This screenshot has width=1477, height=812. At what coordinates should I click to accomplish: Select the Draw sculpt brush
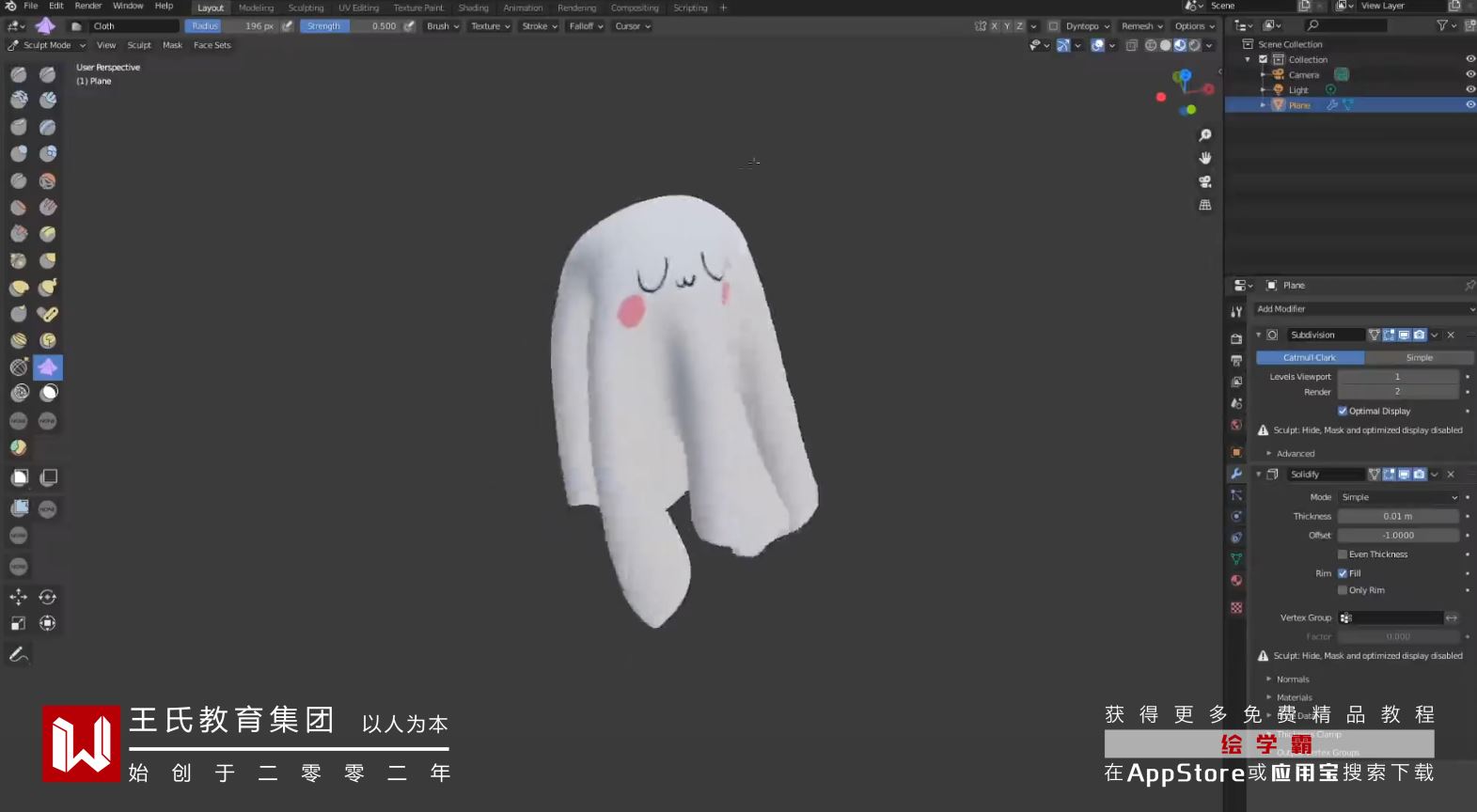19,74
